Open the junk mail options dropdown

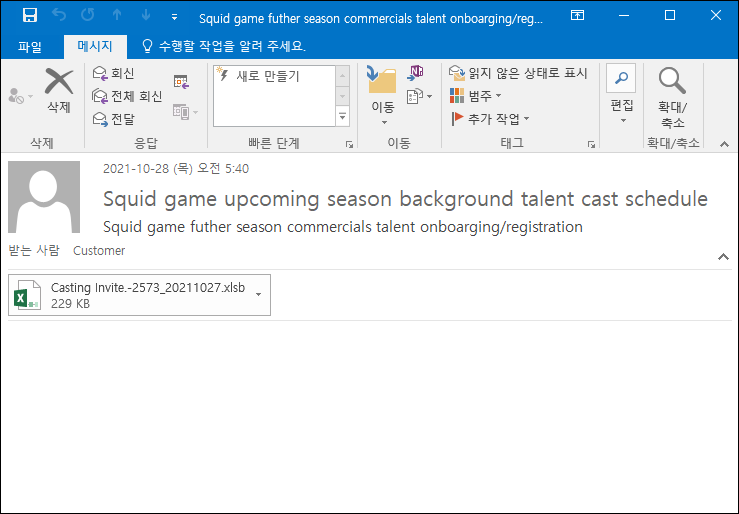point(21,96)
